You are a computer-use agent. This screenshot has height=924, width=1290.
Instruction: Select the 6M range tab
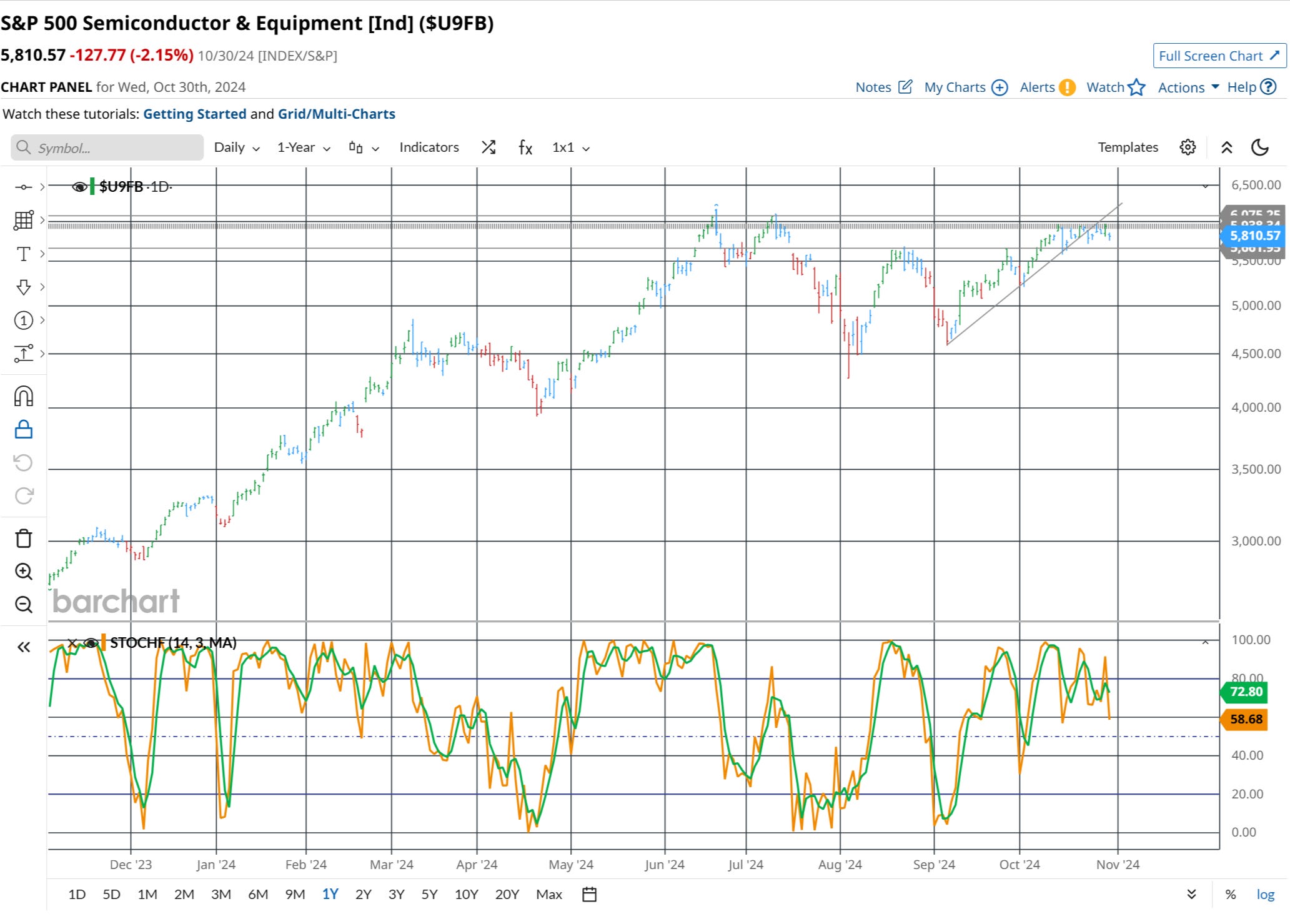[x=258, y=895]
